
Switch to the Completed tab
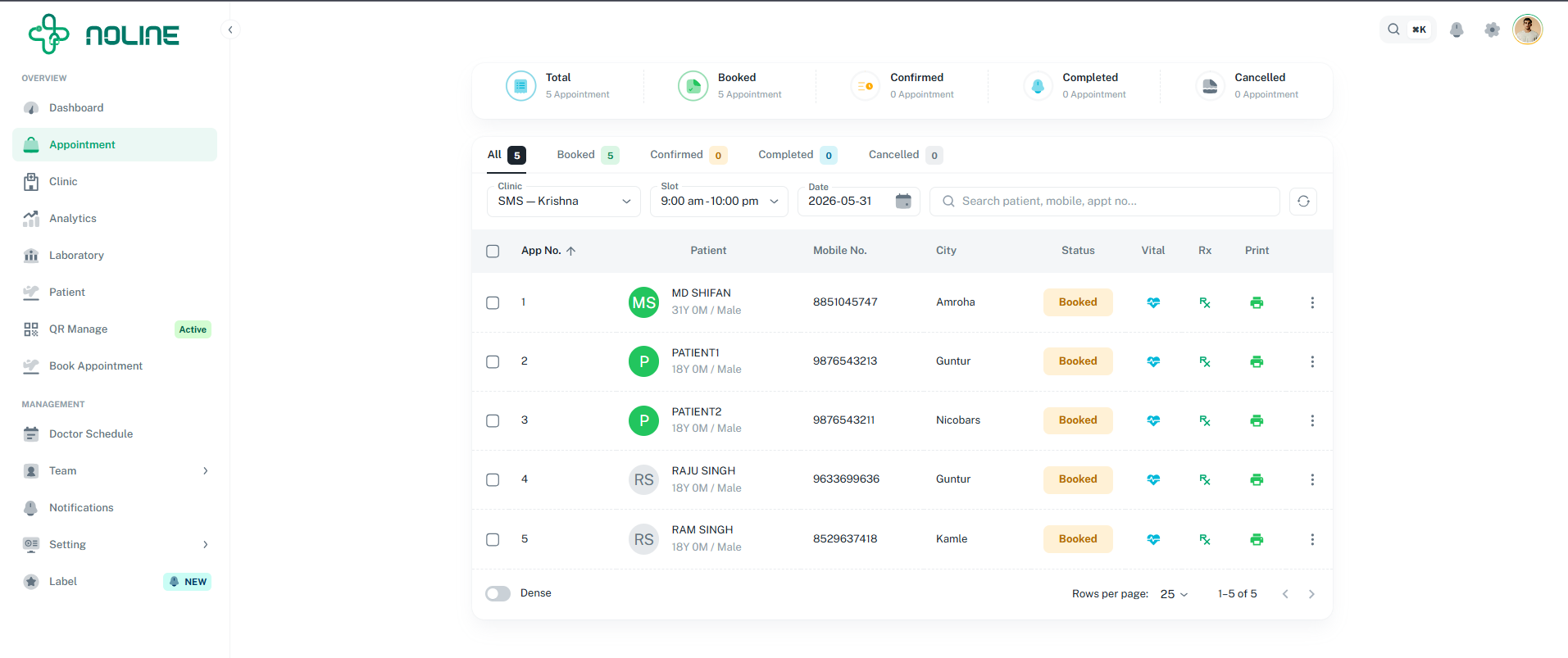pyautogui.click(x=798, y=155)
